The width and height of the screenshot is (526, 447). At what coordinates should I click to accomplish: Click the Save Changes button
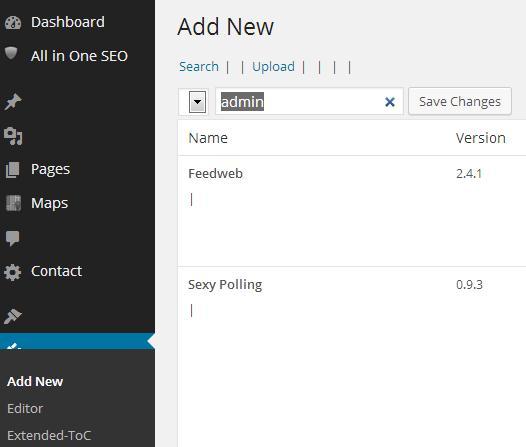[460, 101]
